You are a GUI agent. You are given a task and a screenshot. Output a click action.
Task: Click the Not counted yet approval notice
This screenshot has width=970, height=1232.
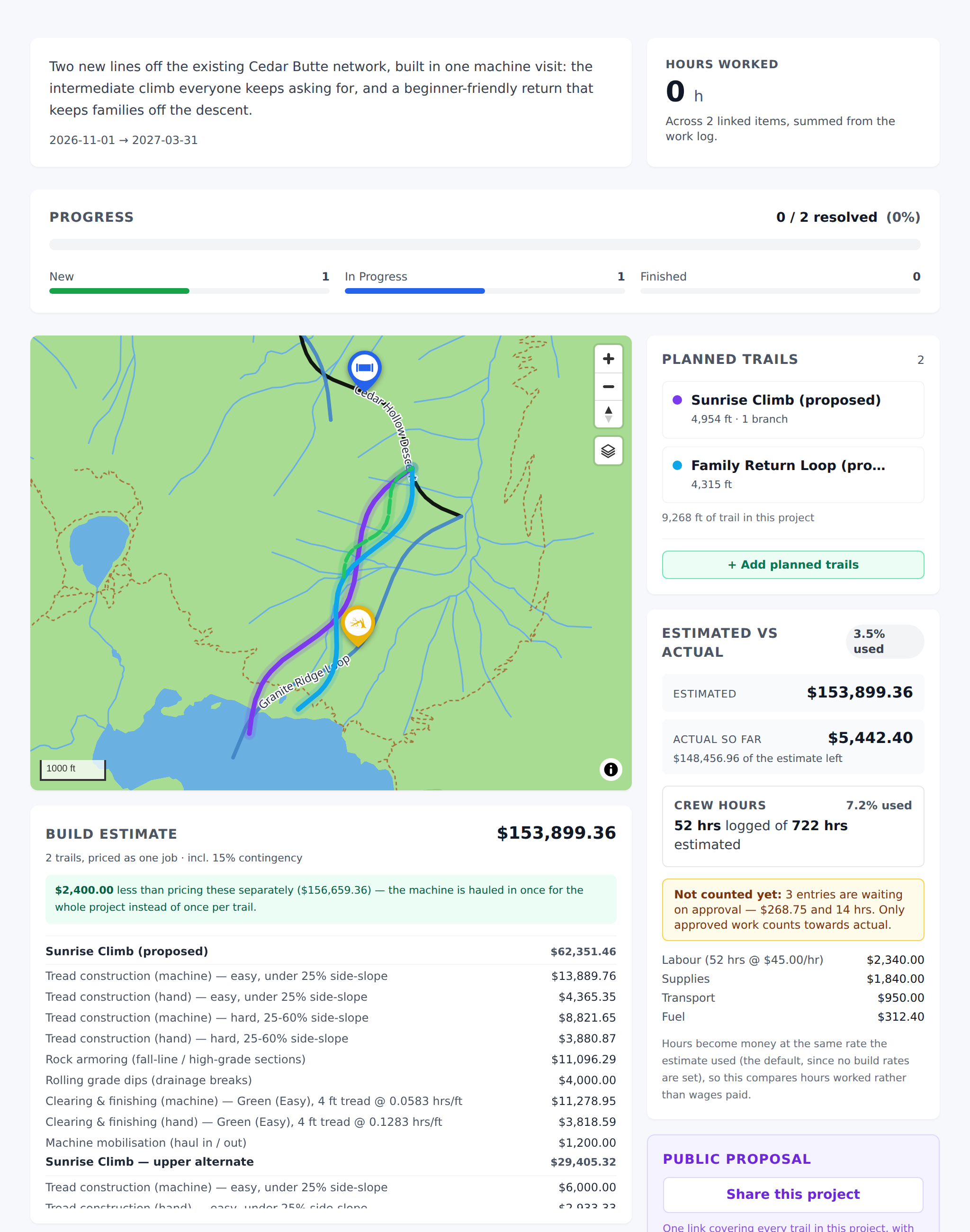coord(793,910)
